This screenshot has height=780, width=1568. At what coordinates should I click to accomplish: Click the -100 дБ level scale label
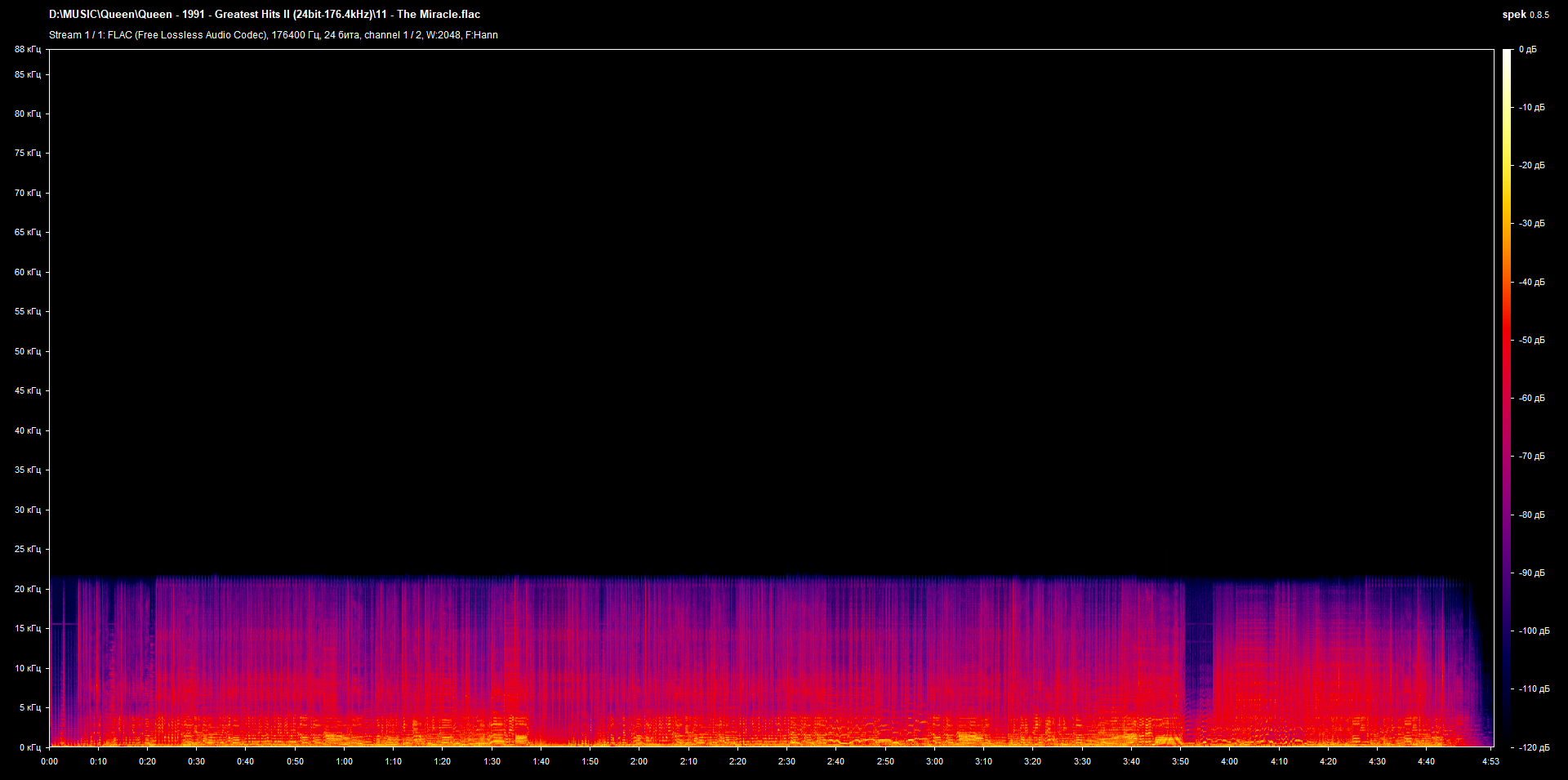click(x=1534, y=631)
